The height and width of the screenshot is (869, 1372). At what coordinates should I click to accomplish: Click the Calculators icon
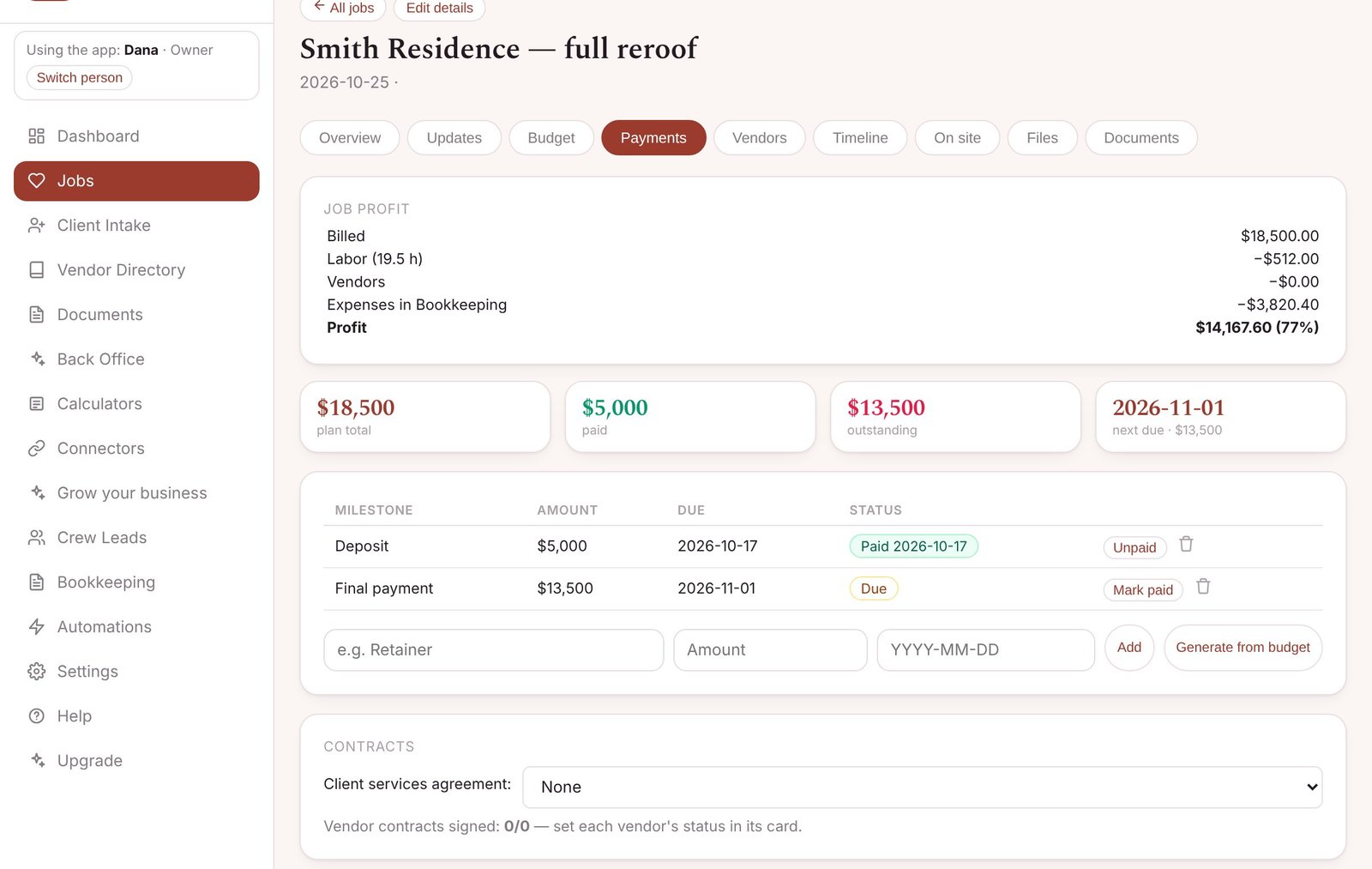[x=36, y=404]
